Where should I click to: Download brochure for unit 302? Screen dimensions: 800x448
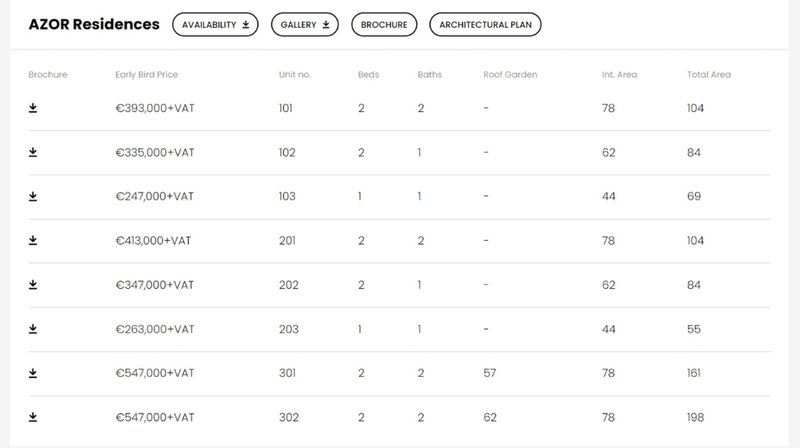(x=33, y=417)
